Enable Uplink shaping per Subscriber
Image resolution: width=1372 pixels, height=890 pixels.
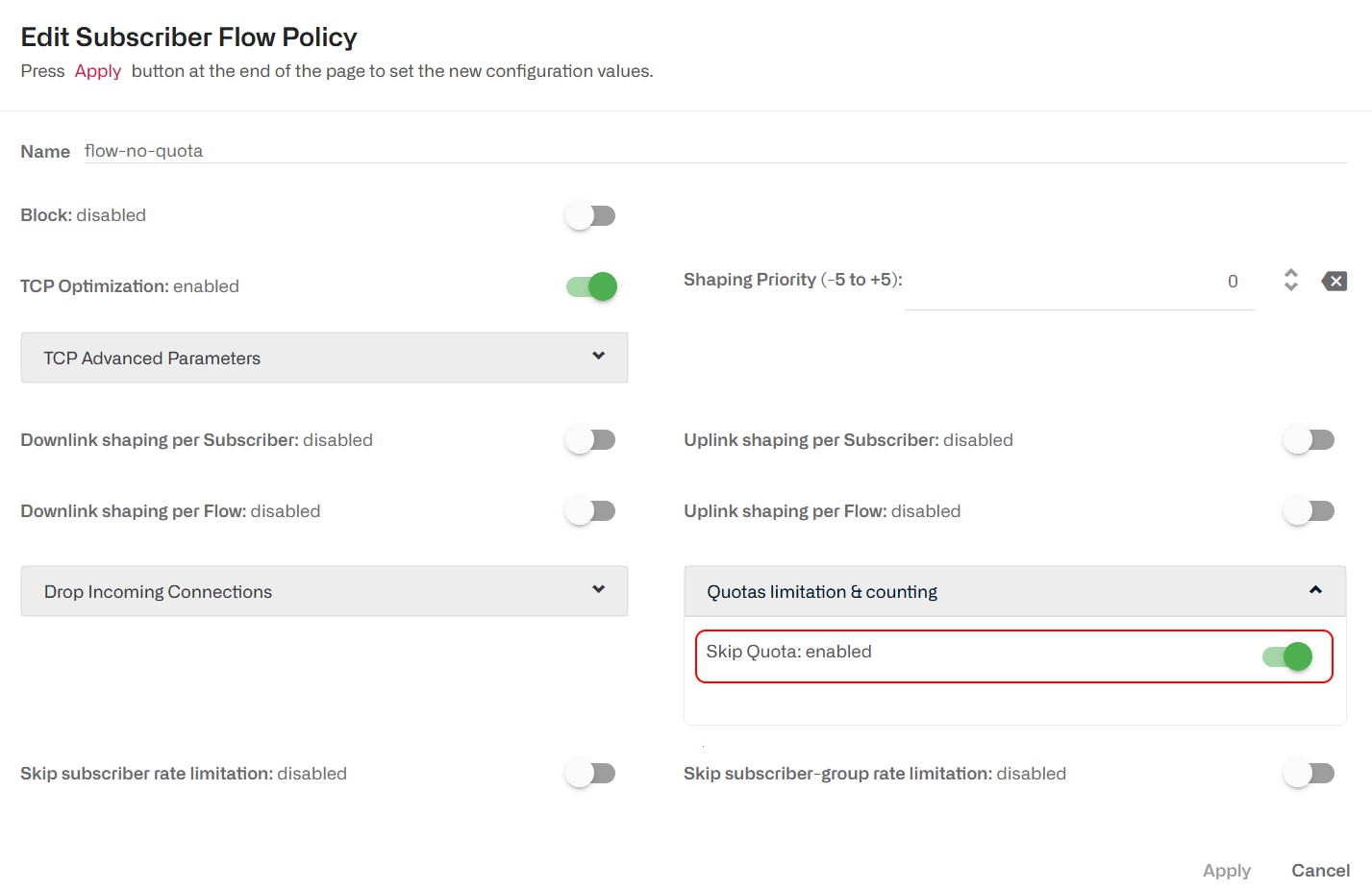[x=1309, y=440]
